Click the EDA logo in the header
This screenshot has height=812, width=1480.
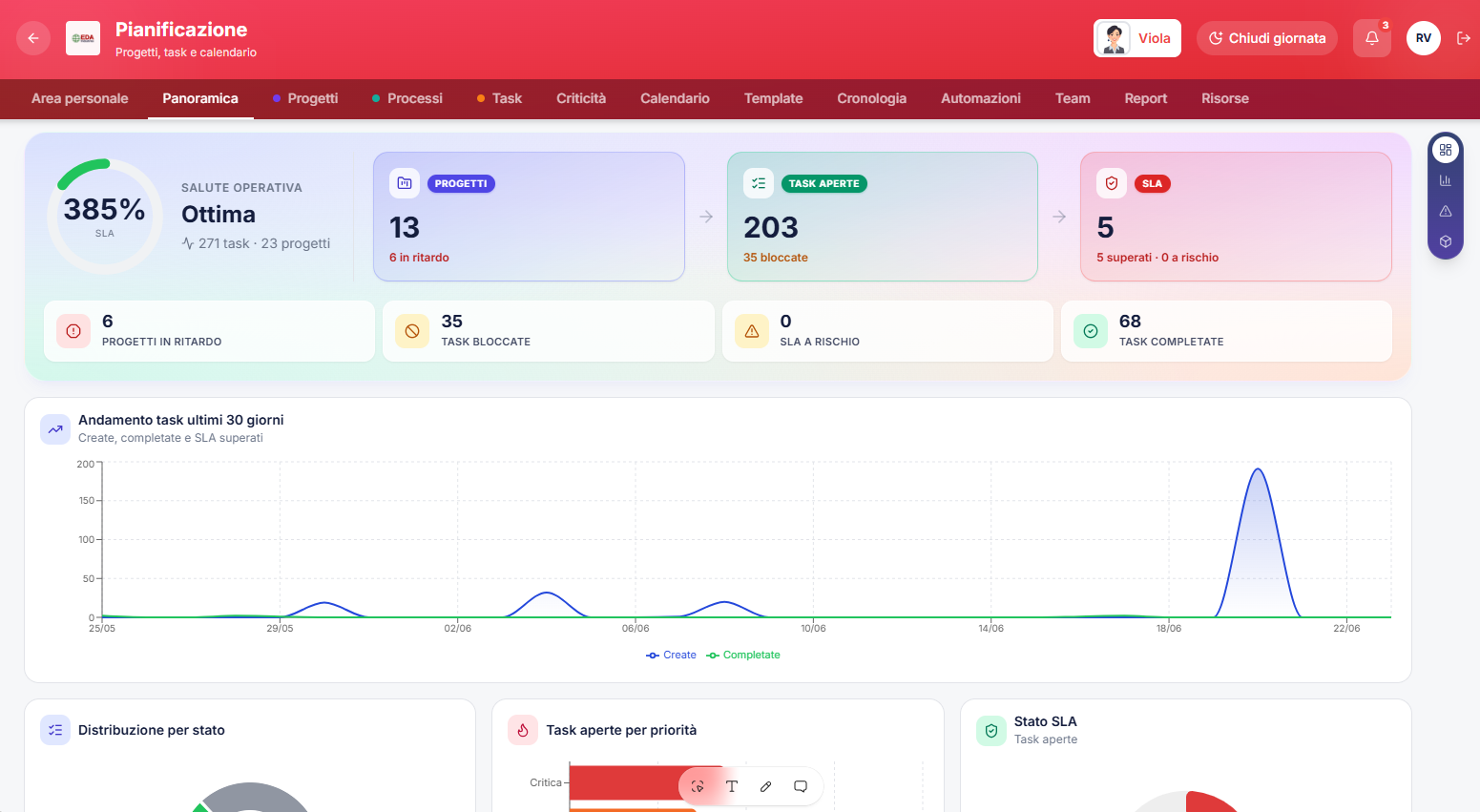pos(83,38)
